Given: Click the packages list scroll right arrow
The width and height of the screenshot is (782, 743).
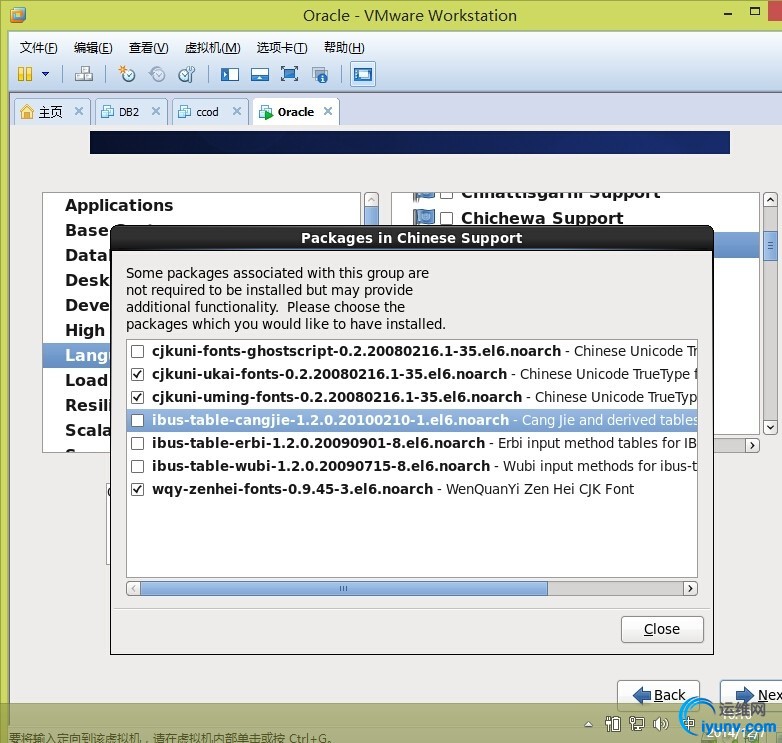Looking at the screenshot, I should [x=690, y=588].
